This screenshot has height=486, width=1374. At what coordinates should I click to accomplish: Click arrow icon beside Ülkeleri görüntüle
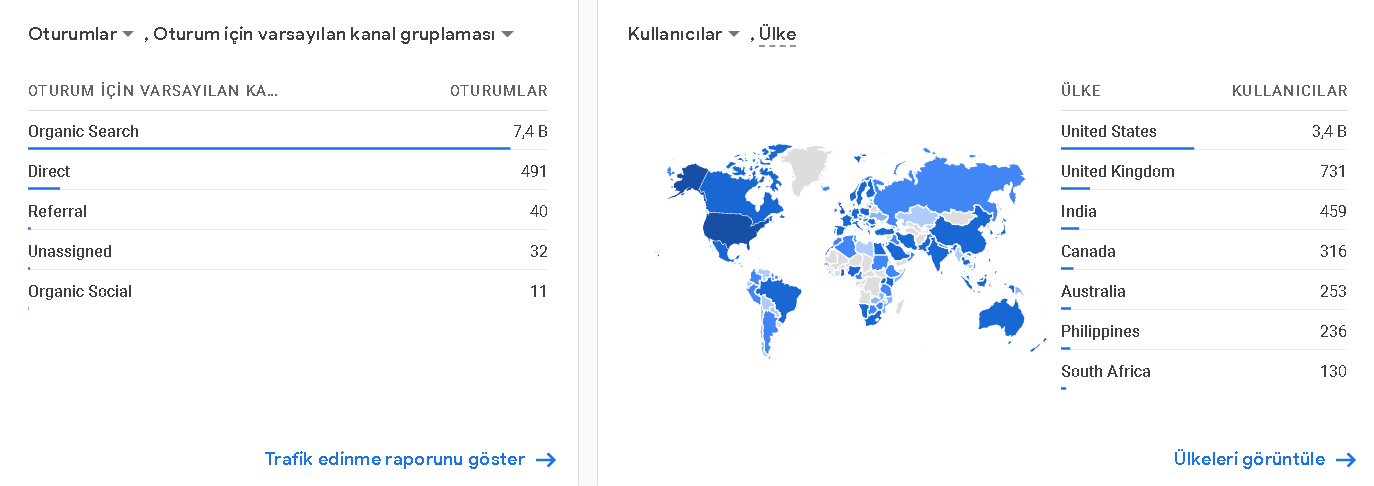(1346, 460)
